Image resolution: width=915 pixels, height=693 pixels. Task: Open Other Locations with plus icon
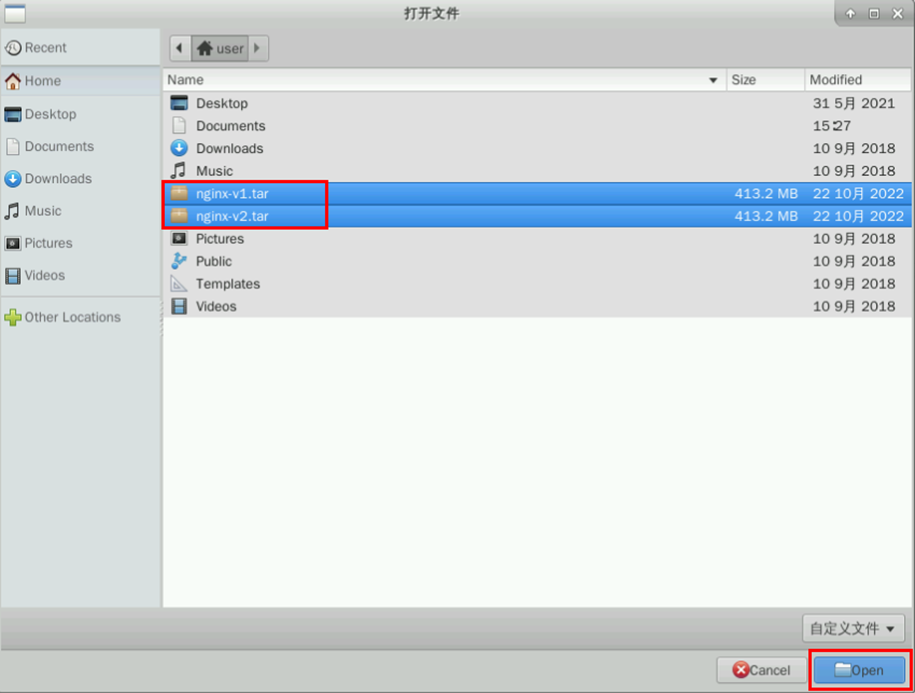click(72, 317)
